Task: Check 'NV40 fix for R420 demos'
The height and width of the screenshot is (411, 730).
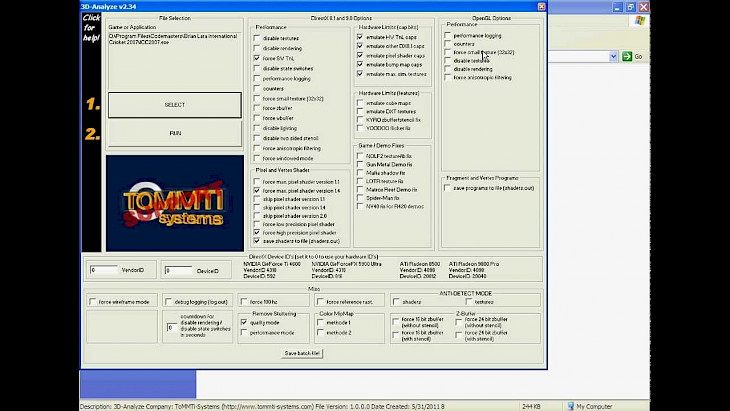Action: [360, 206]
